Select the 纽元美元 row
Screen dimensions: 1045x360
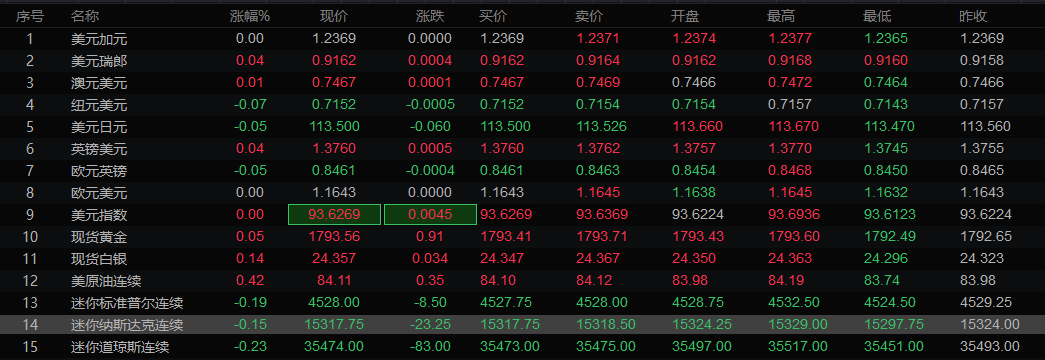point(522,105)
